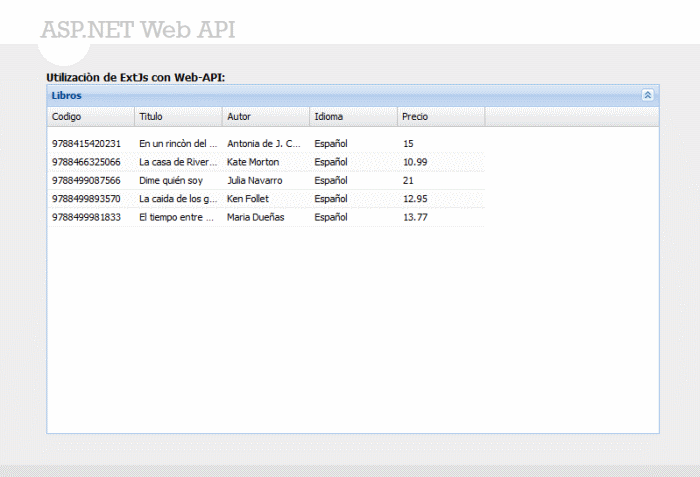
Task: Select the cell with code 9788466325066
Action: 86,162
